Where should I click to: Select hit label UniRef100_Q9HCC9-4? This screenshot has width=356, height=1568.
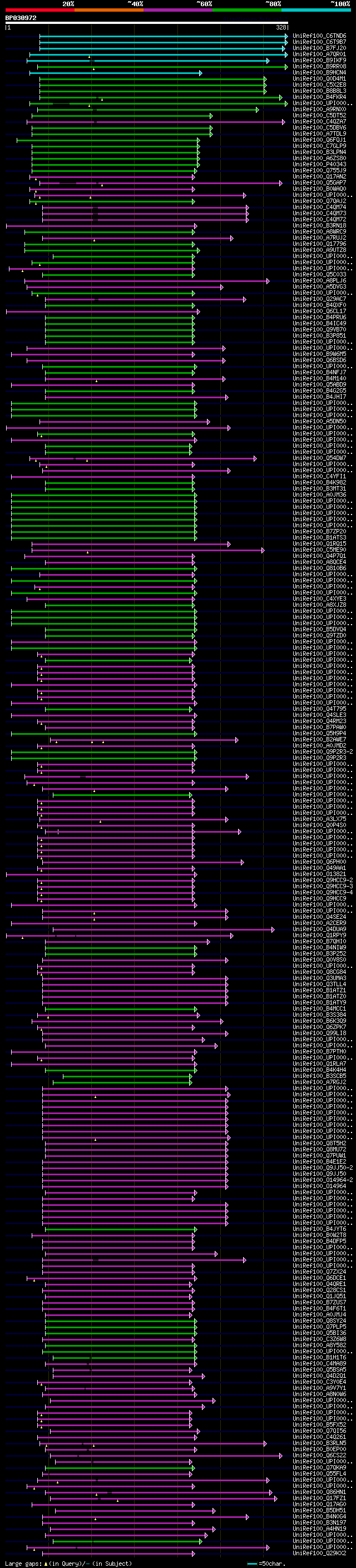pyautogui.click(x=323, y=892)
